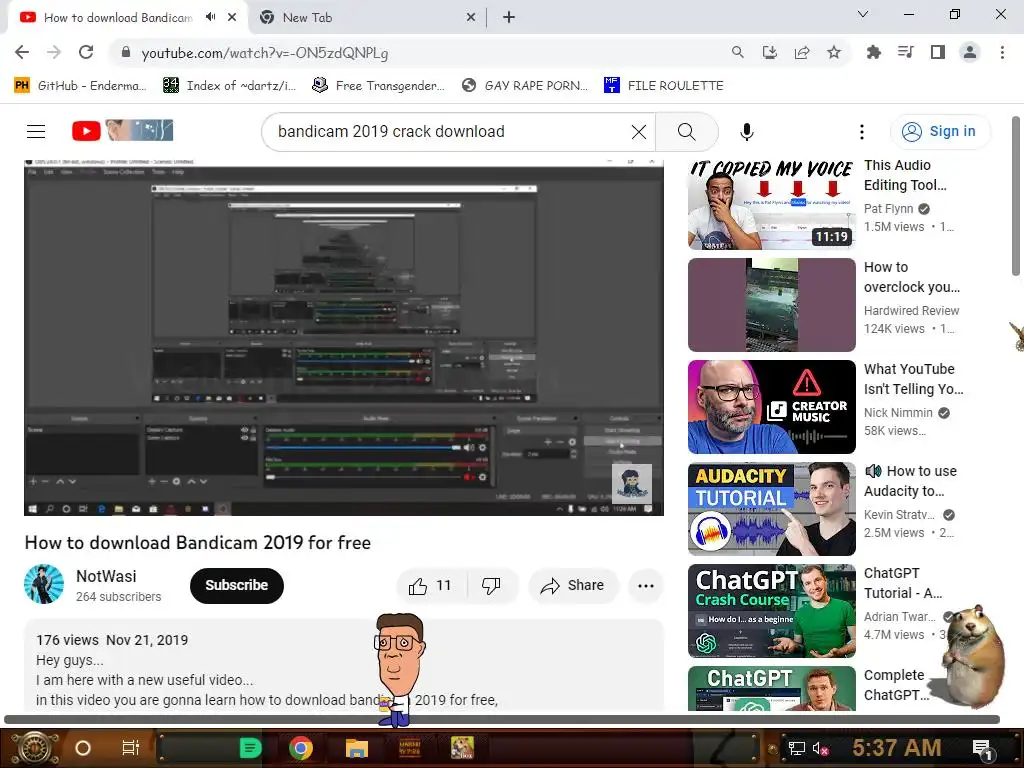Mute the tab via speaker icon

click(x=210, y=17)
